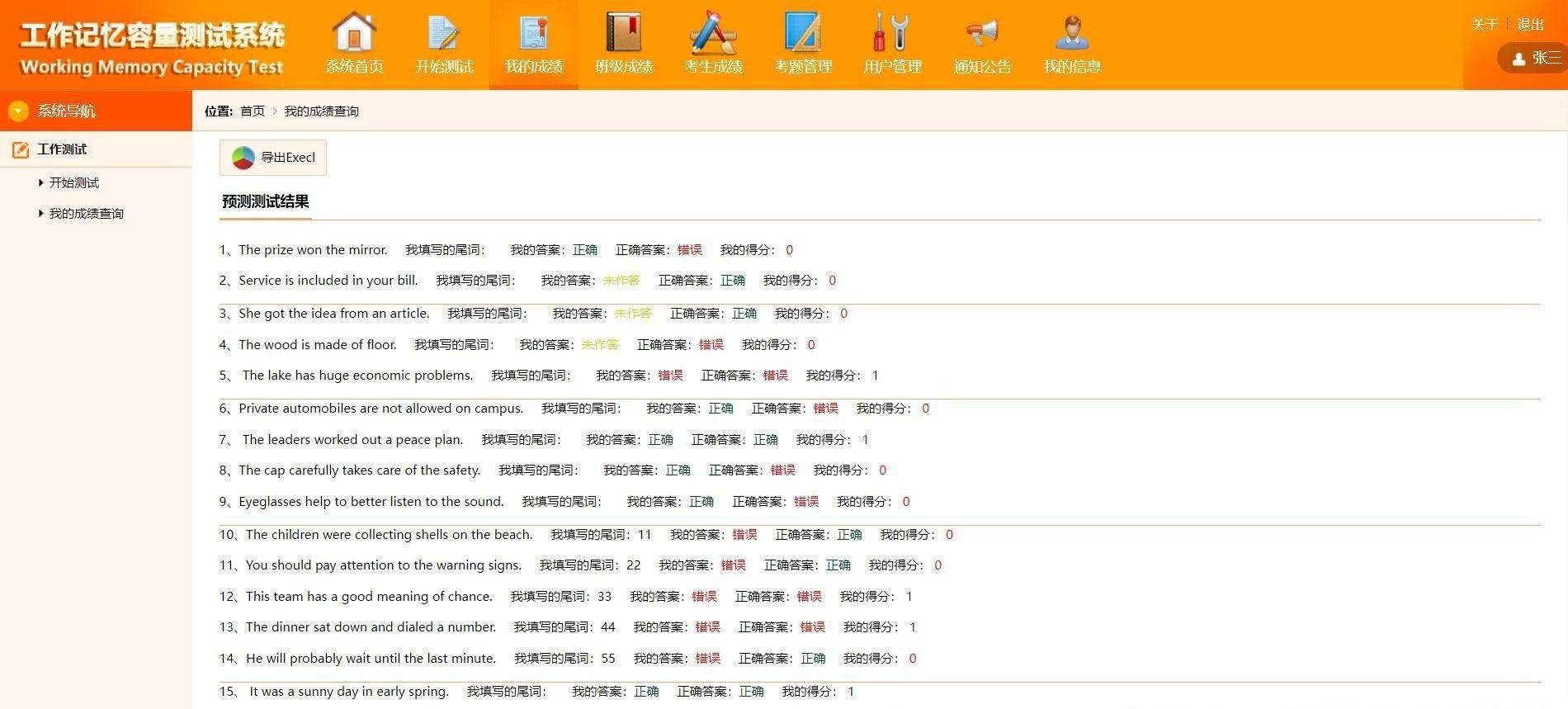
Task: Select 我的成绩查询 in the sidebar tree
Action: point(86,214)
